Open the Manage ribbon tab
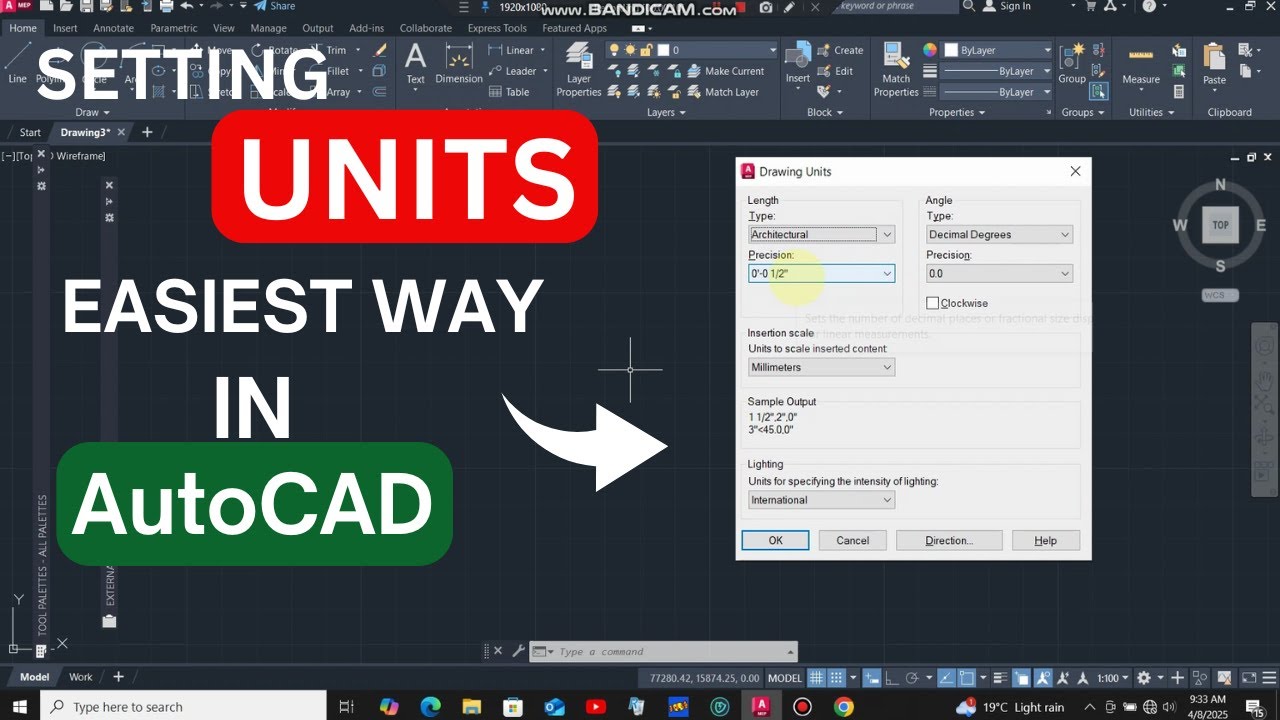This screenshot has height=720, width=1280. coord(268,28)
